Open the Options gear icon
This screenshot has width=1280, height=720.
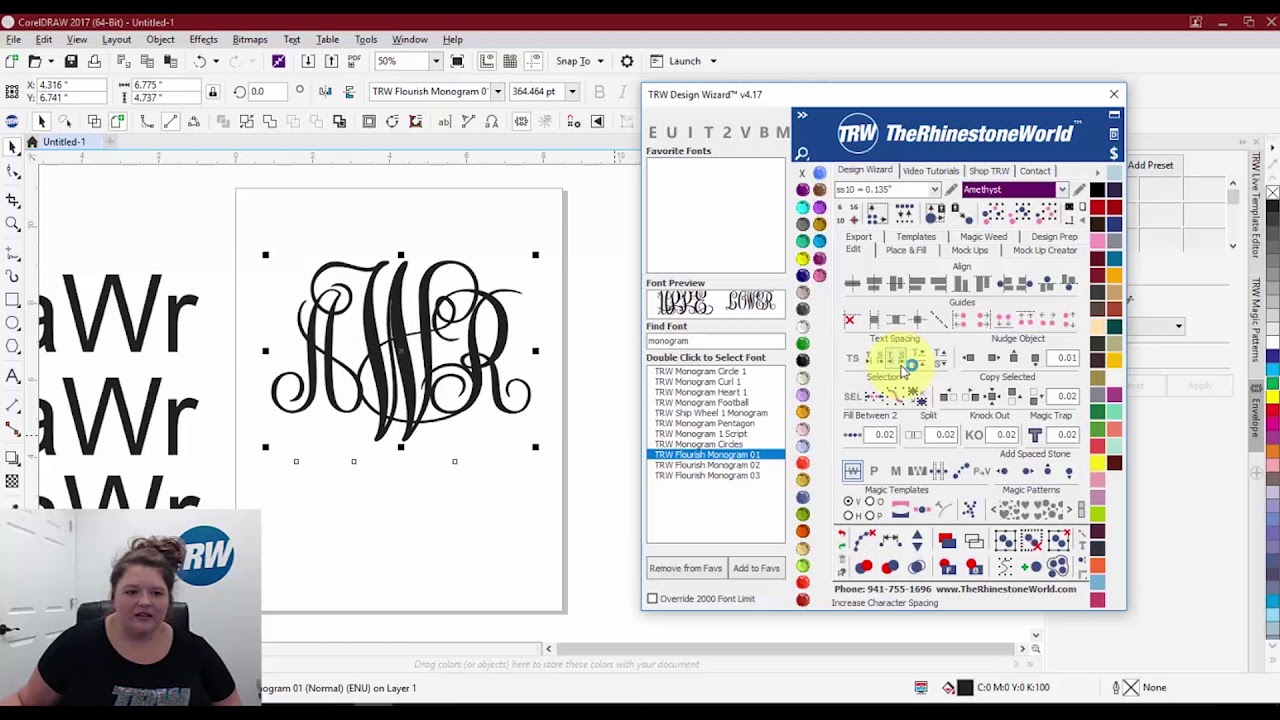(627, 61)
